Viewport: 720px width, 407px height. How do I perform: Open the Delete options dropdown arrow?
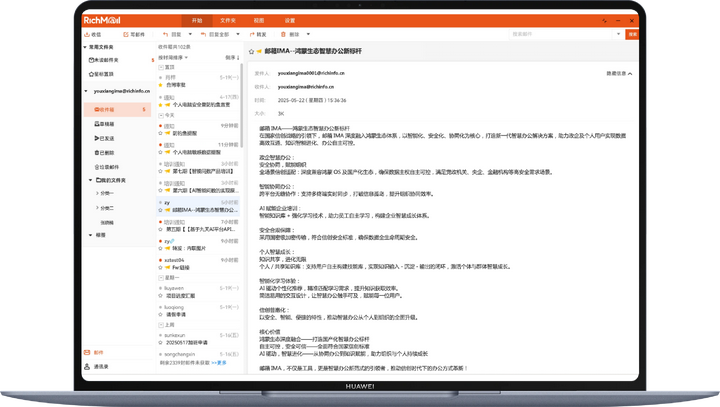click(x=308, y=34)
